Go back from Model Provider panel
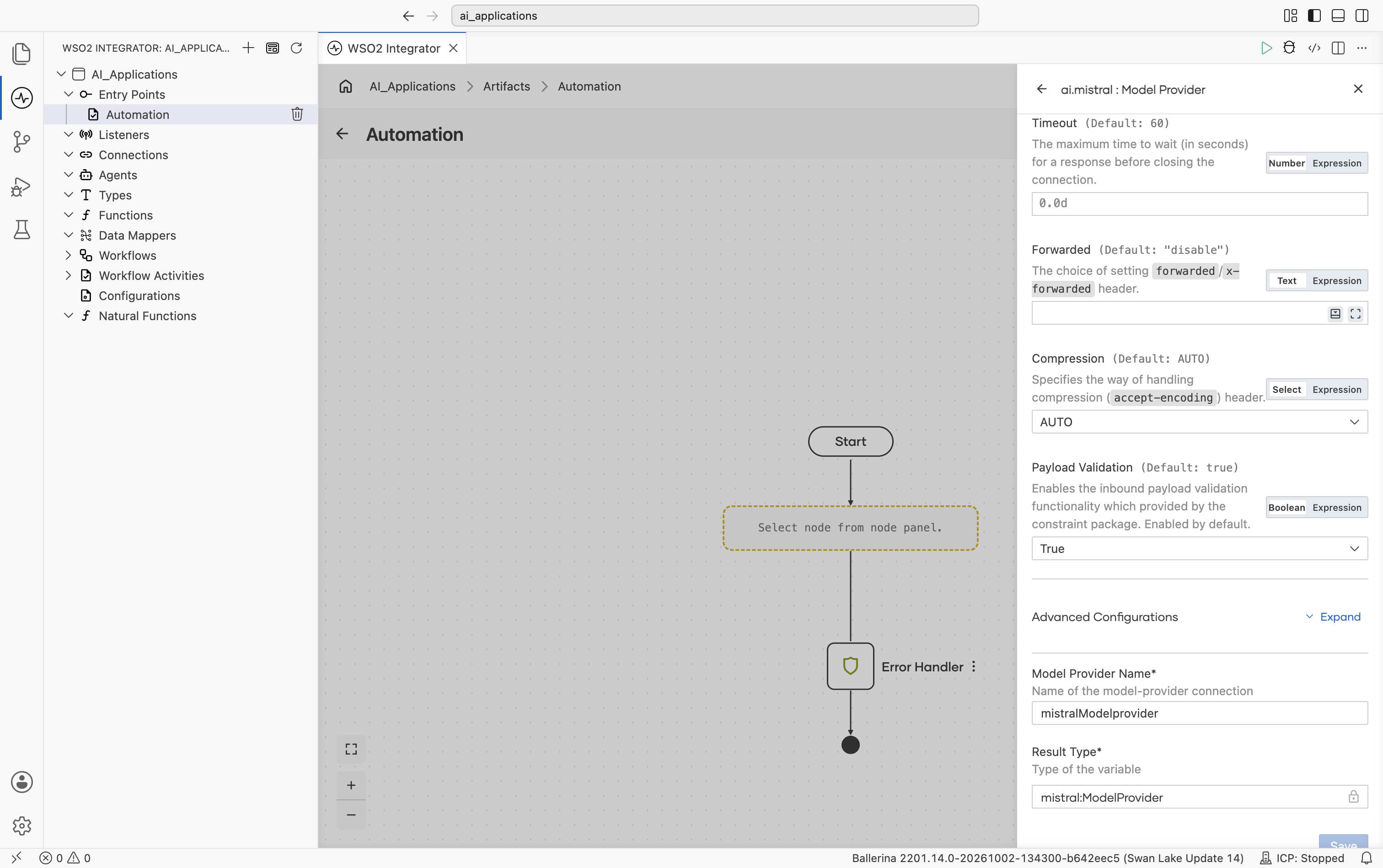This screenshot has height=868, width=1383. (x=1041, y=89)
